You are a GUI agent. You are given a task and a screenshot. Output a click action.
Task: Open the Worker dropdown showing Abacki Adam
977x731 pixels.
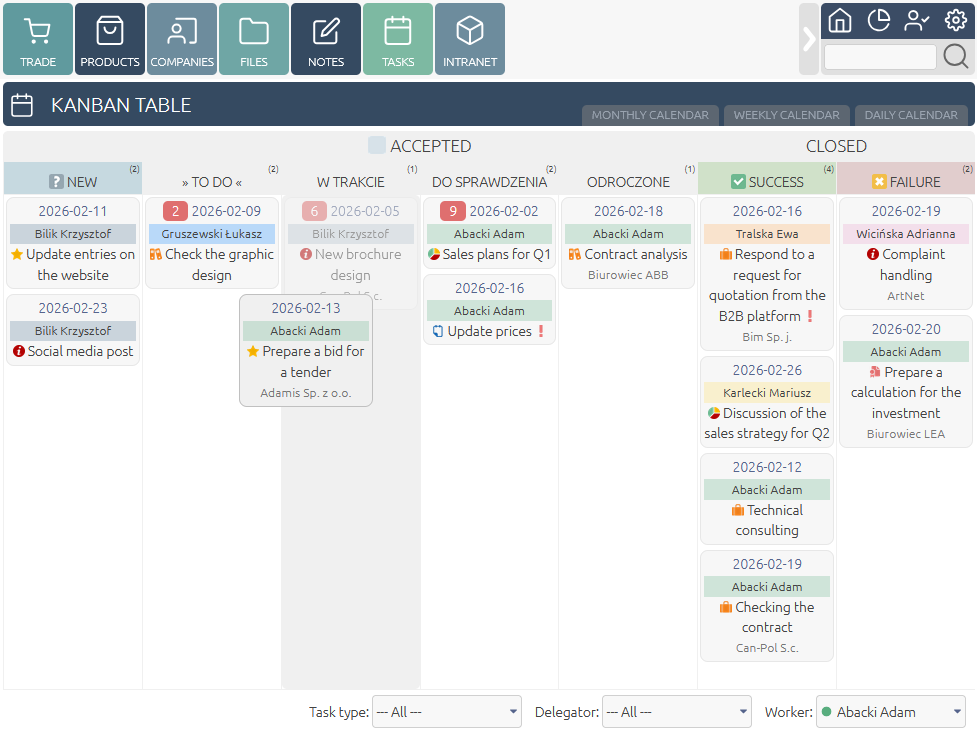tap(891, 712)
